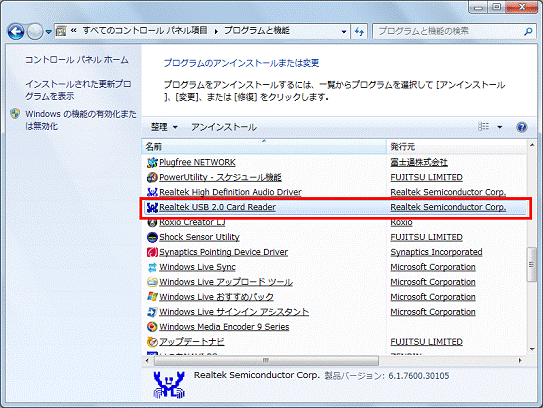The height and width of the screenshot is (408, 543).
Task: Select Windows Live サインイン アシスタント entry
Action: coord(234,312)
